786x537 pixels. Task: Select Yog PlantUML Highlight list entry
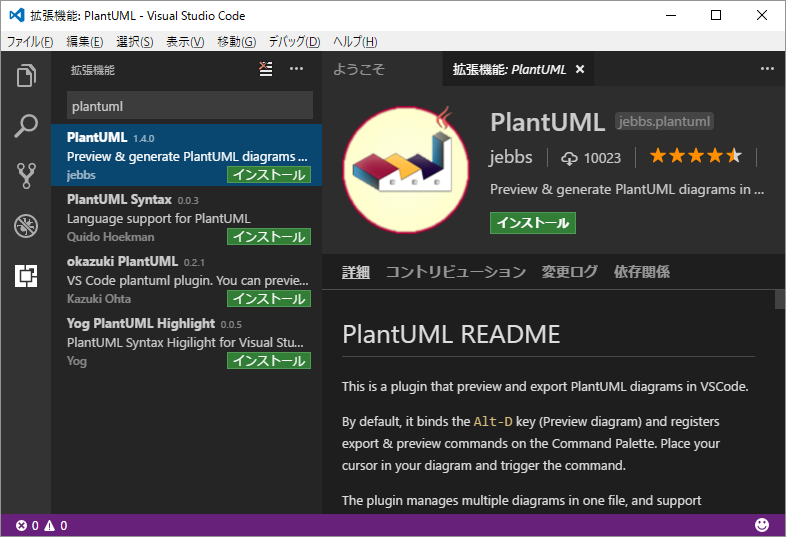pyautogui.click(x=186, y=341)
